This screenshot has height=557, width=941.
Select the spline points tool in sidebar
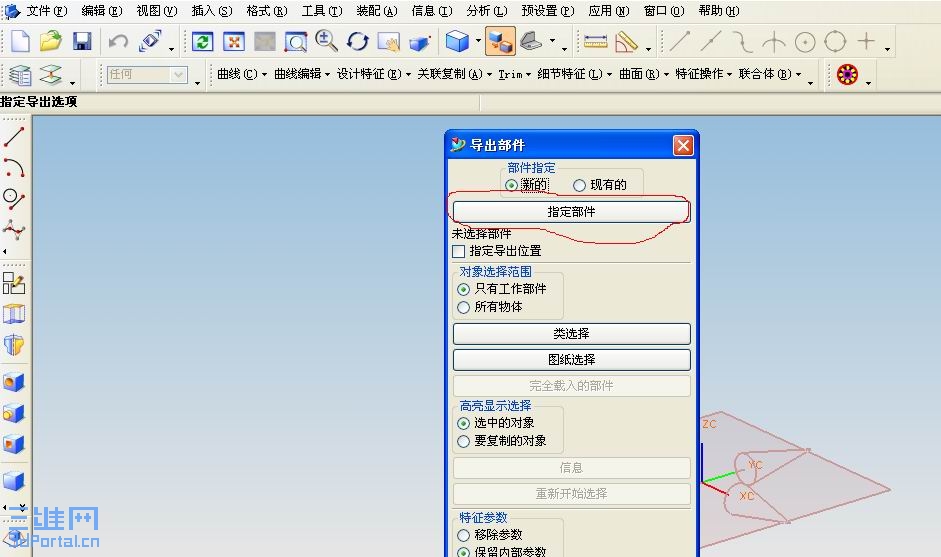pyautogui.click(x=14, y=229)
